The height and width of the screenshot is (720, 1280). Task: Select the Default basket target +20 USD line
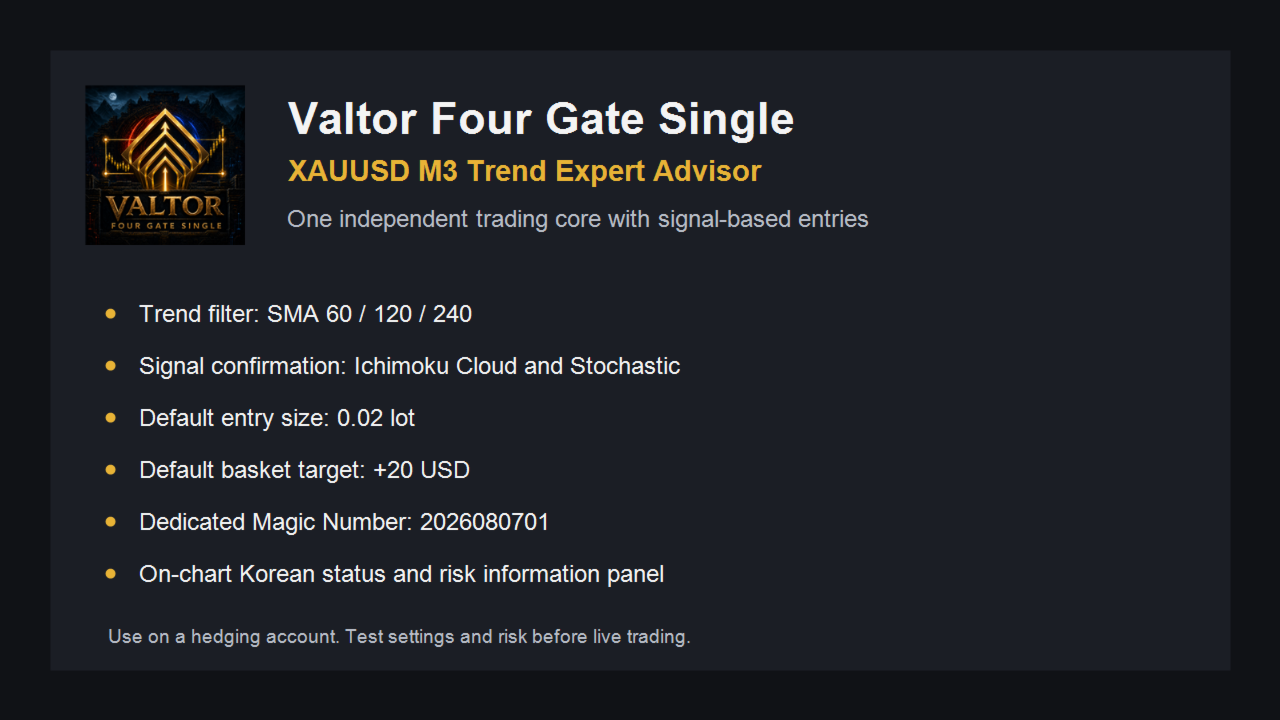coord(305,470)
